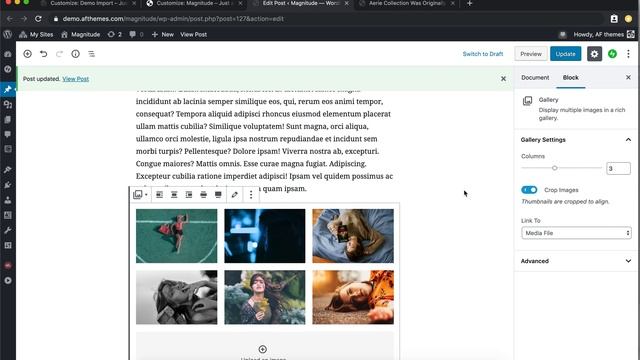
Task: Reload the browser page
Action: point(38,19)
